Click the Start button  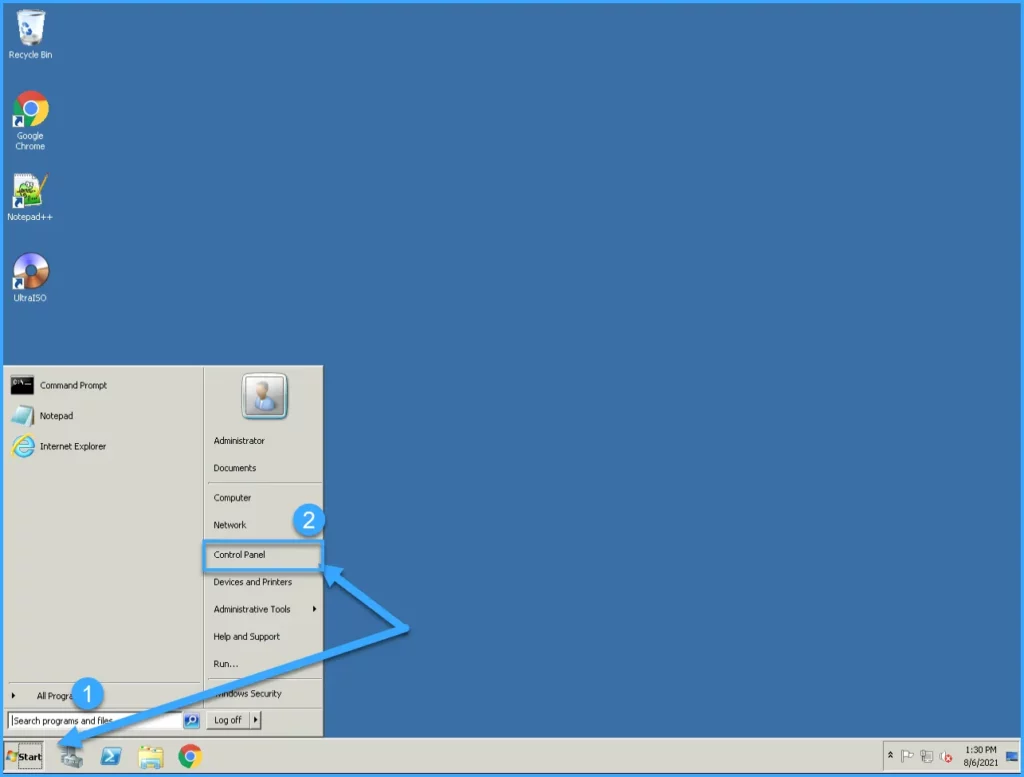pyautogui.click(x=24, y=757)
